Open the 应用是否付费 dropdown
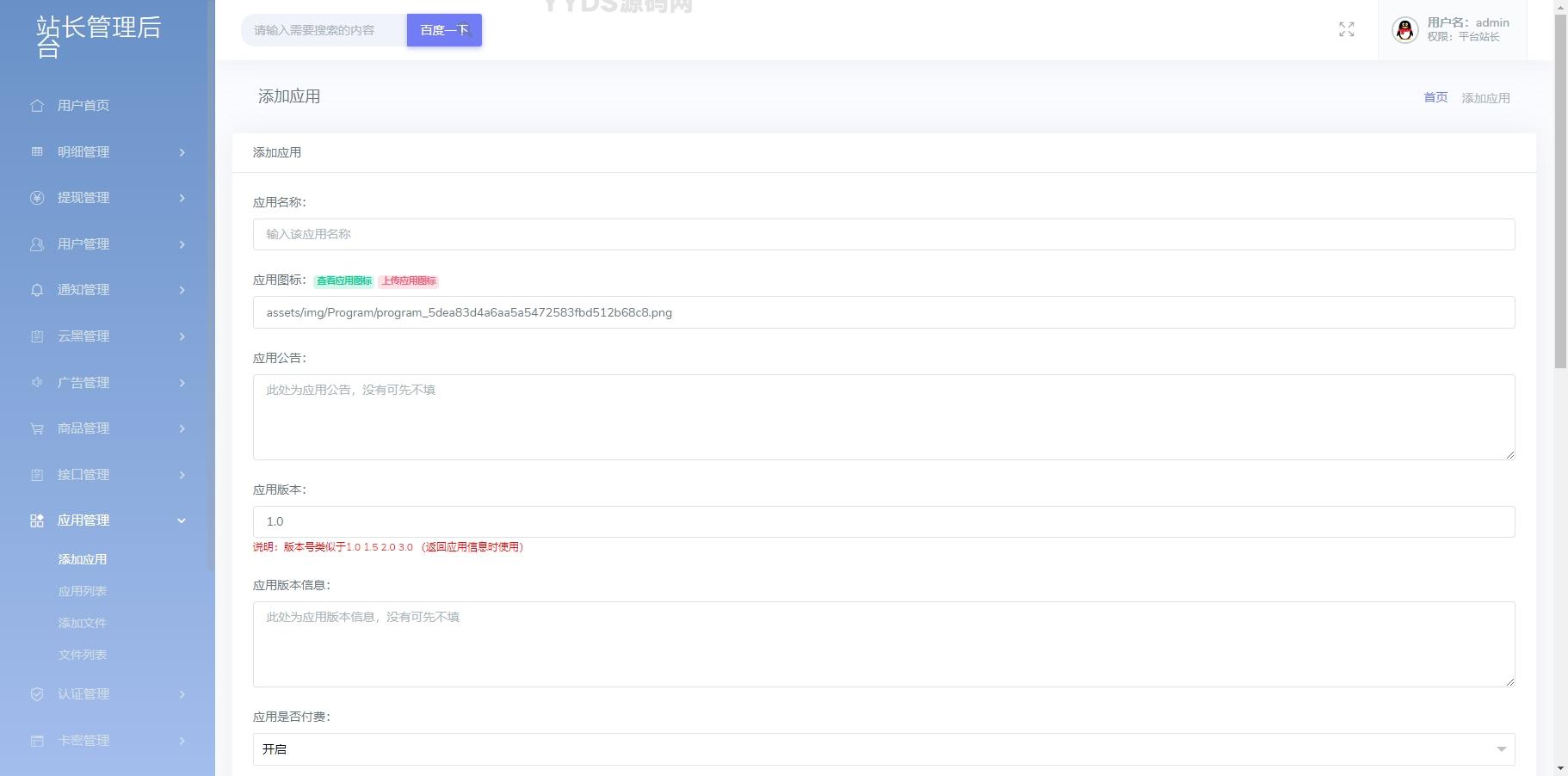 [x=883, y=749]
